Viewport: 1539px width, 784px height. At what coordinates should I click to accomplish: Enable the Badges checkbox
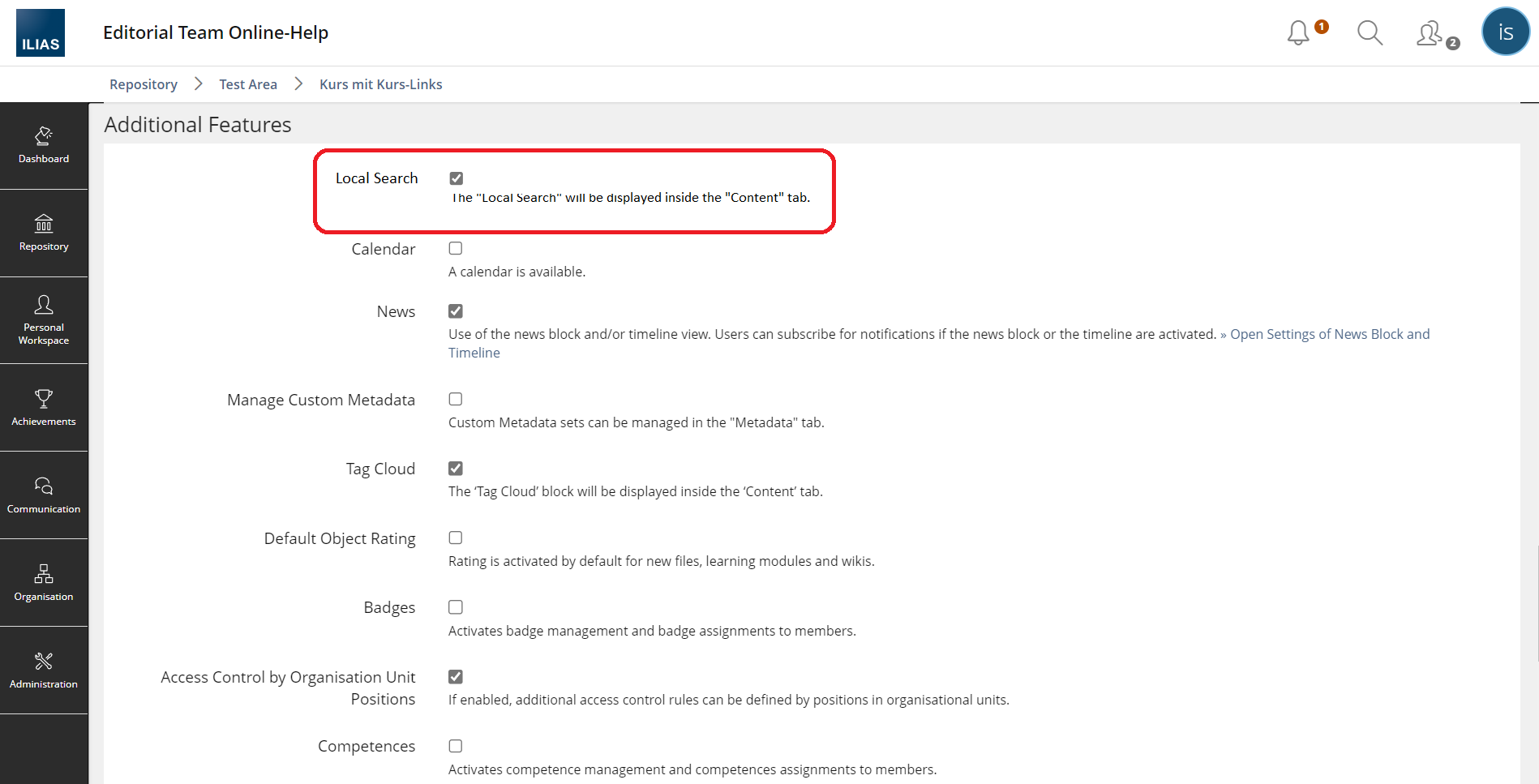[x=456, y=607]
